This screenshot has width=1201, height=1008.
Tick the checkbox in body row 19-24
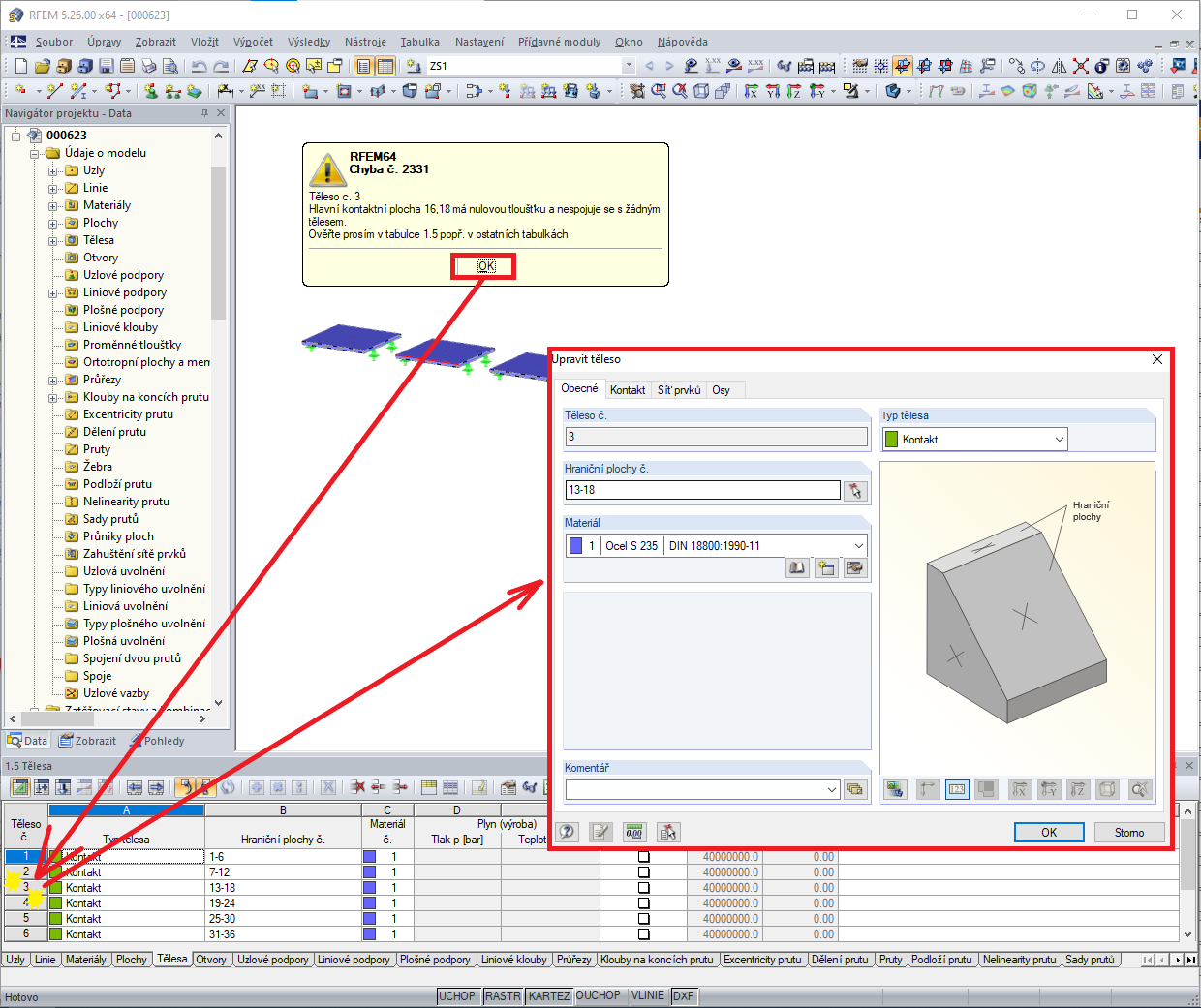(644, 903)
